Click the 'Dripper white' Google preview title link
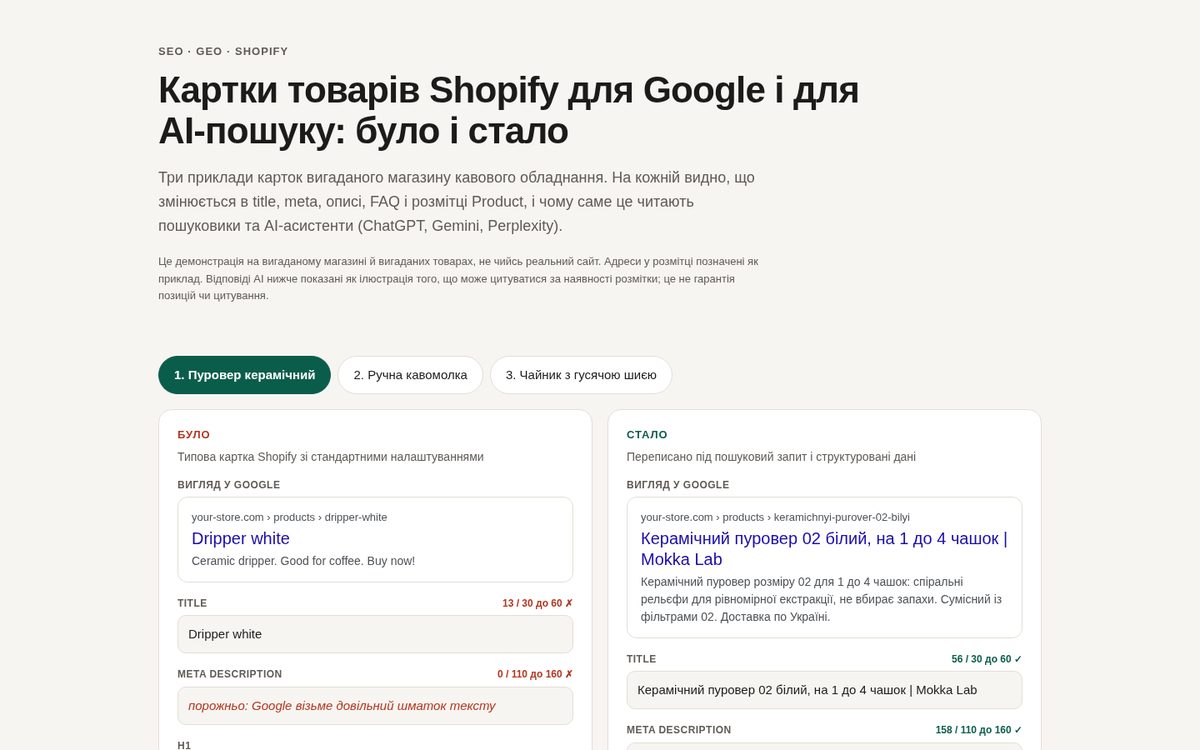The image size is (1200, 750). [241, 538]
